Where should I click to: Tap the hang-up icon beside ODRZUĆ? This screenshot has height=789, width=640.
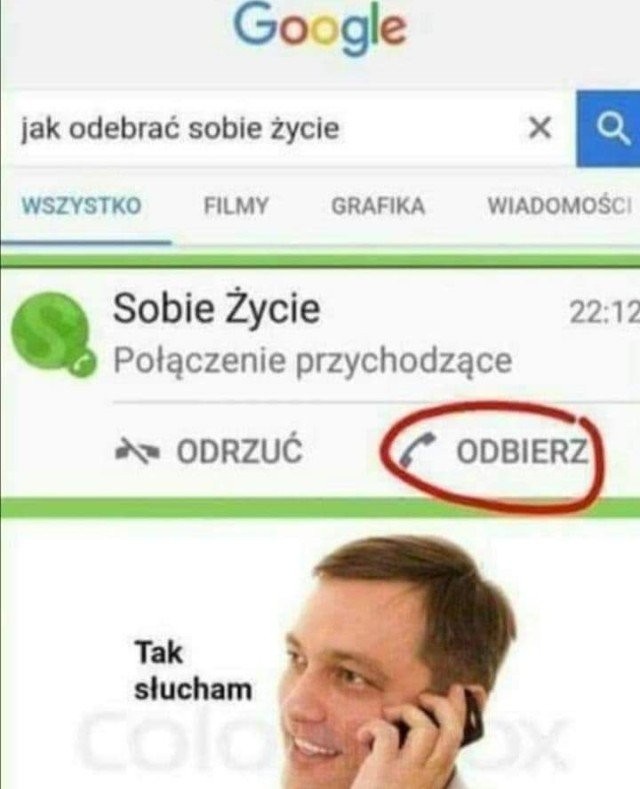(x=137, y=451)
